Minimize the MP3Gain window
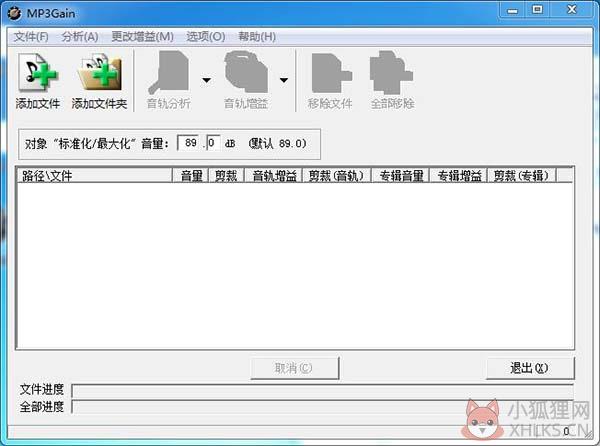The height and width of the screenshot is (446, 600). click(512, 10)
